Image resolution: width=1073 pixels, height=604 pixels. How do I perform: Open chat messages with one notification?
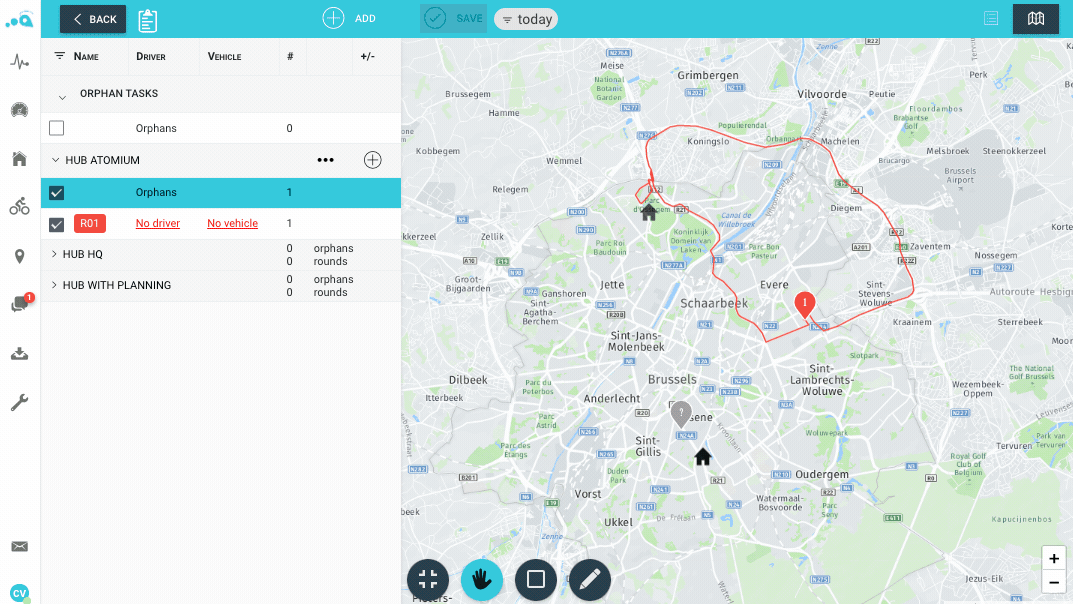point(21,303)
